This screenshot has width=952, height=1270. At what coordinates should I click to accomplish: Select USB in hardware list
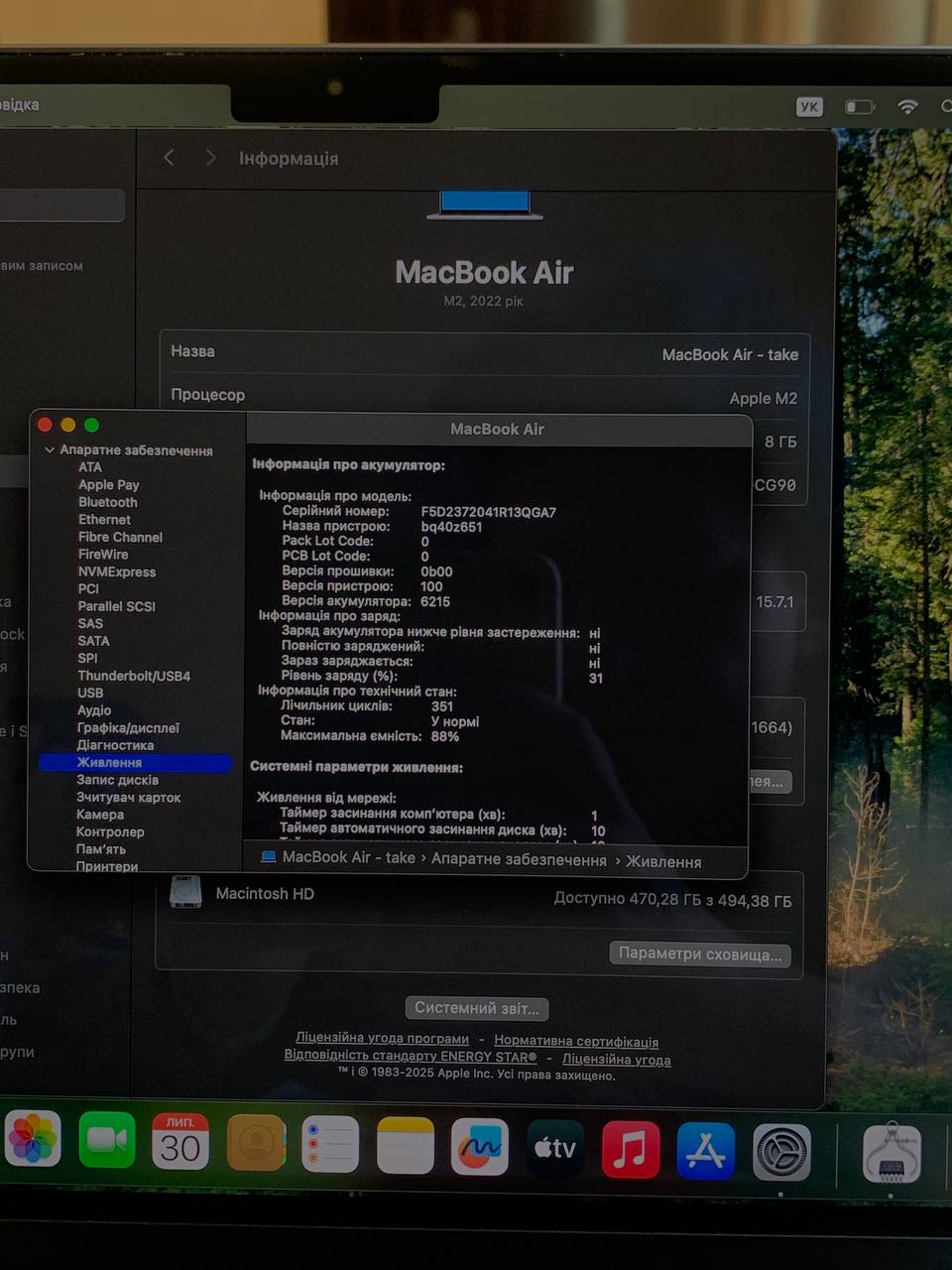click(x=90, y=693)
